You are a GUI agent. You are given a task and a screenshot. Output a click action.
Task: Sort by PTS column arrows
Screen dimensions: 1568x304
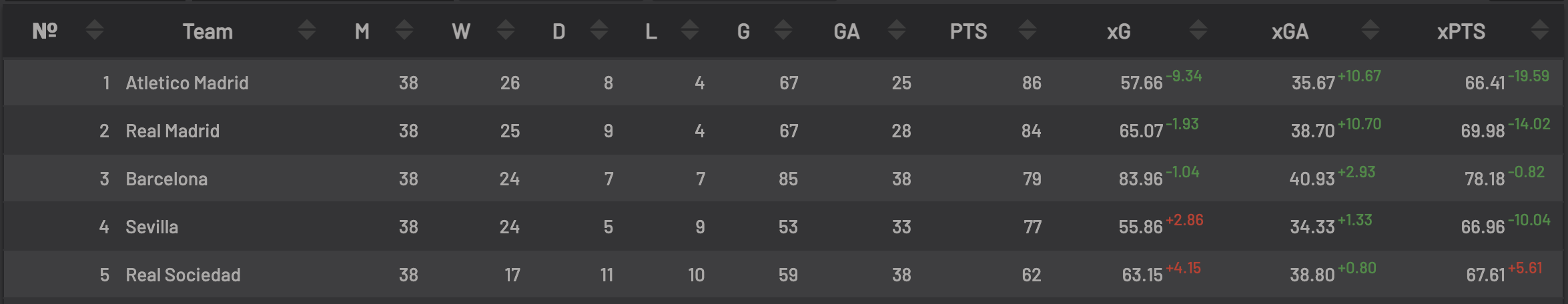click(1028, 30)
